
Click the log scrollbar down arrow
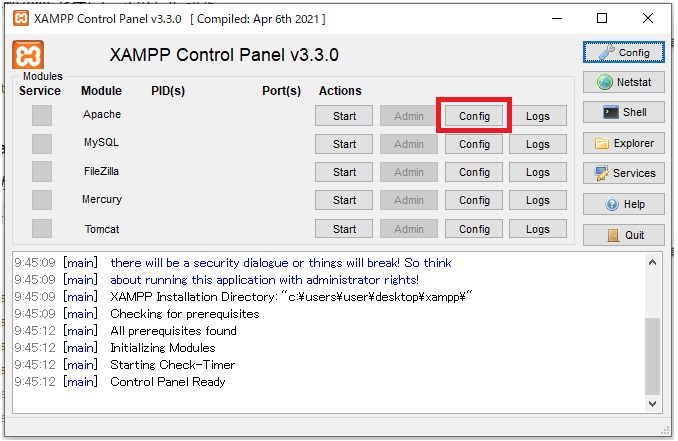coord(652,403)
